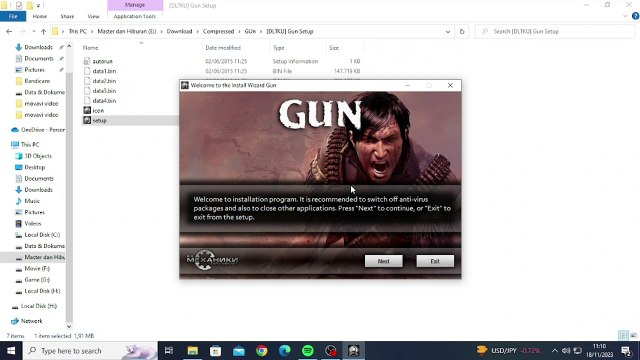Click This PC in the address bar
This screenshot has height=360, width=640.
(x=78, y=31)
